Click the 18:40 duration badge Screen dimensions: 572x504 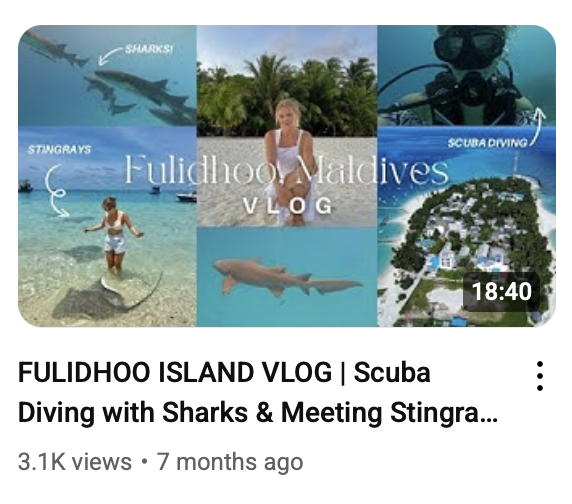(502, 292)
